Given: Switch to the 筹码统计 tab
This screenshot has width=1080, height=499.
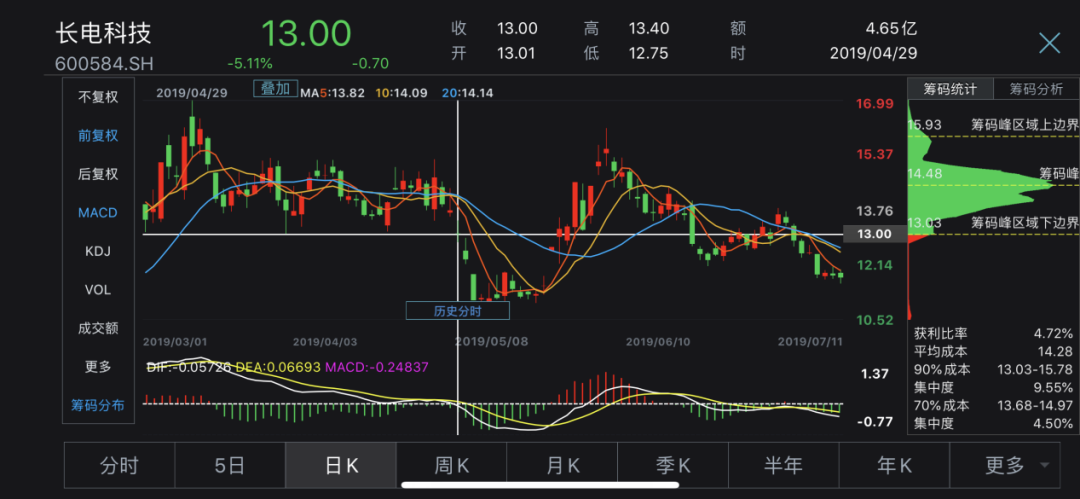Looking at the screenshot, I should coord(950,89).
